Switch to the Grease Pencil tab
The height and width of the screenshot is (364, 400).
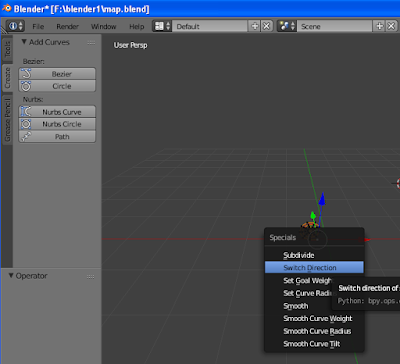pos(7,120)
